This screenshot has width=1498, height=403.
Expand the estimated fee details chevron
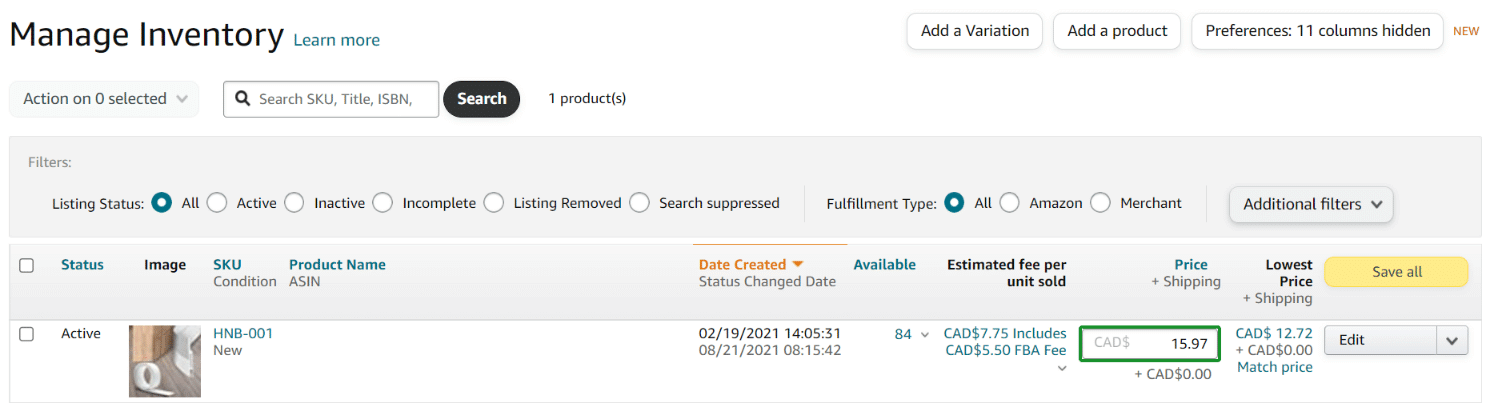1061,368
